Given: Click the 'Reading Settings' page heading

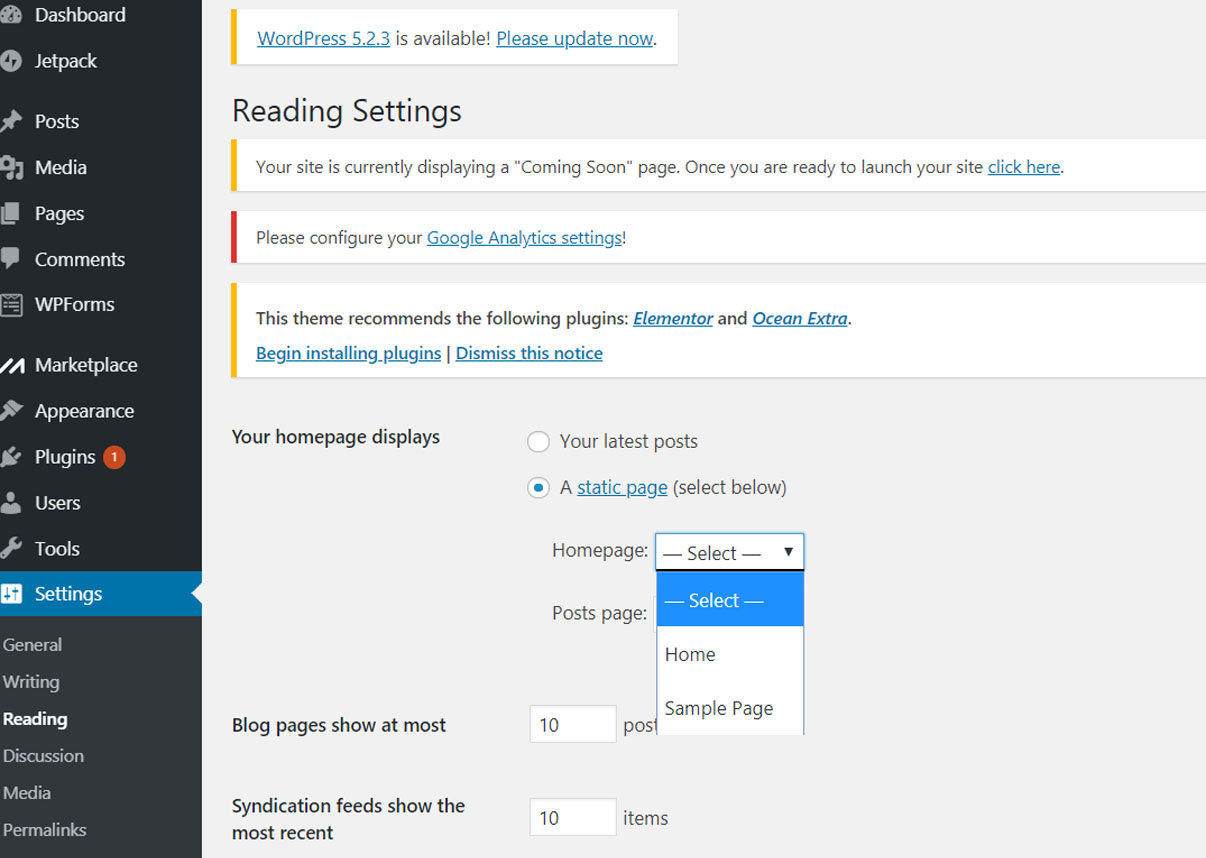Looking at the screenshot, I should pyautogui.click(x=347, y=111).
